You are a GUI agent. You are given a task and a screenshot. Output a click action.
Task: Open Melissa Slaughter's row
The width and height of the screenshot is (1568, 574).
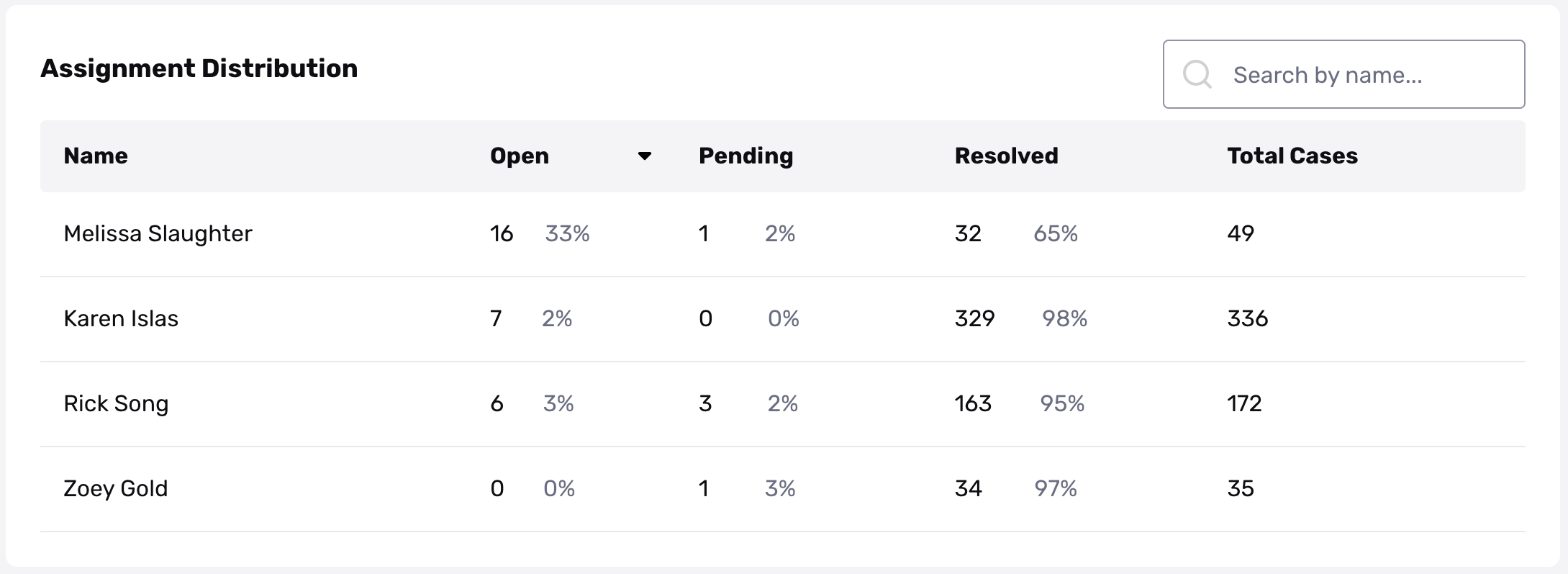coord(782,234)
